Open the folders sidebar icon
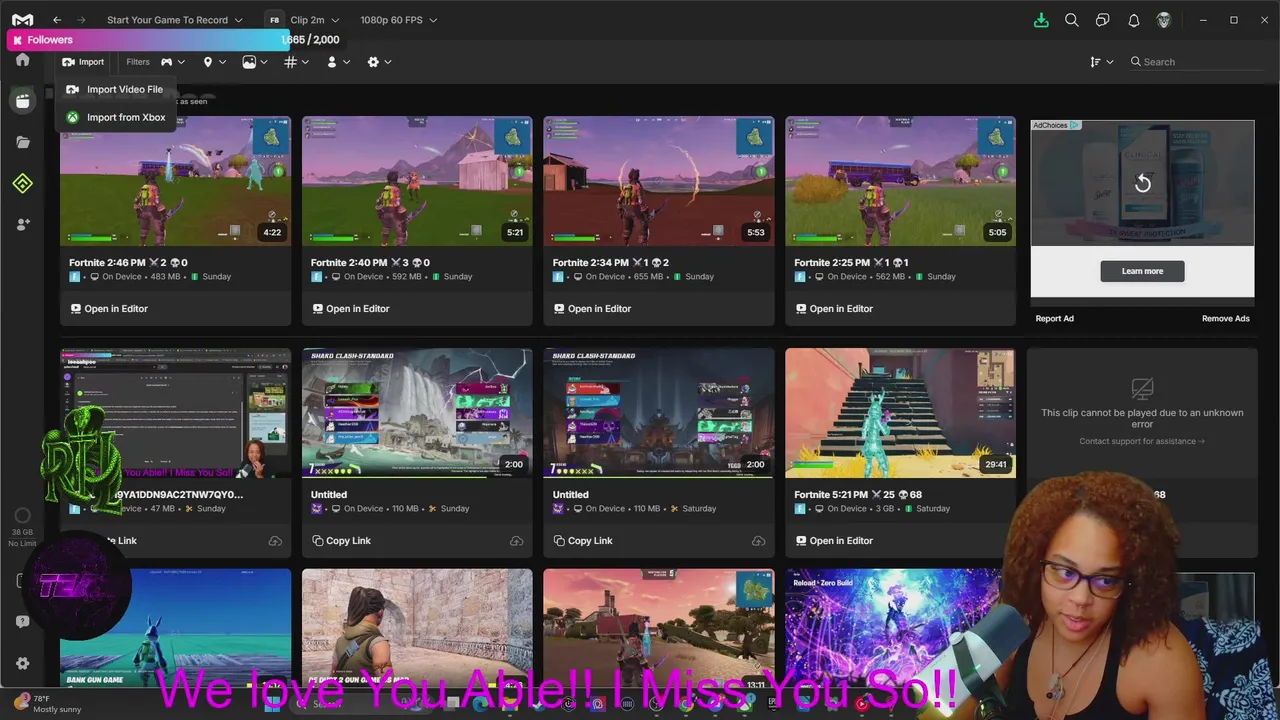Image resolution: width=1280 pixels, height=720 pixels. click(x=22, y=142)
